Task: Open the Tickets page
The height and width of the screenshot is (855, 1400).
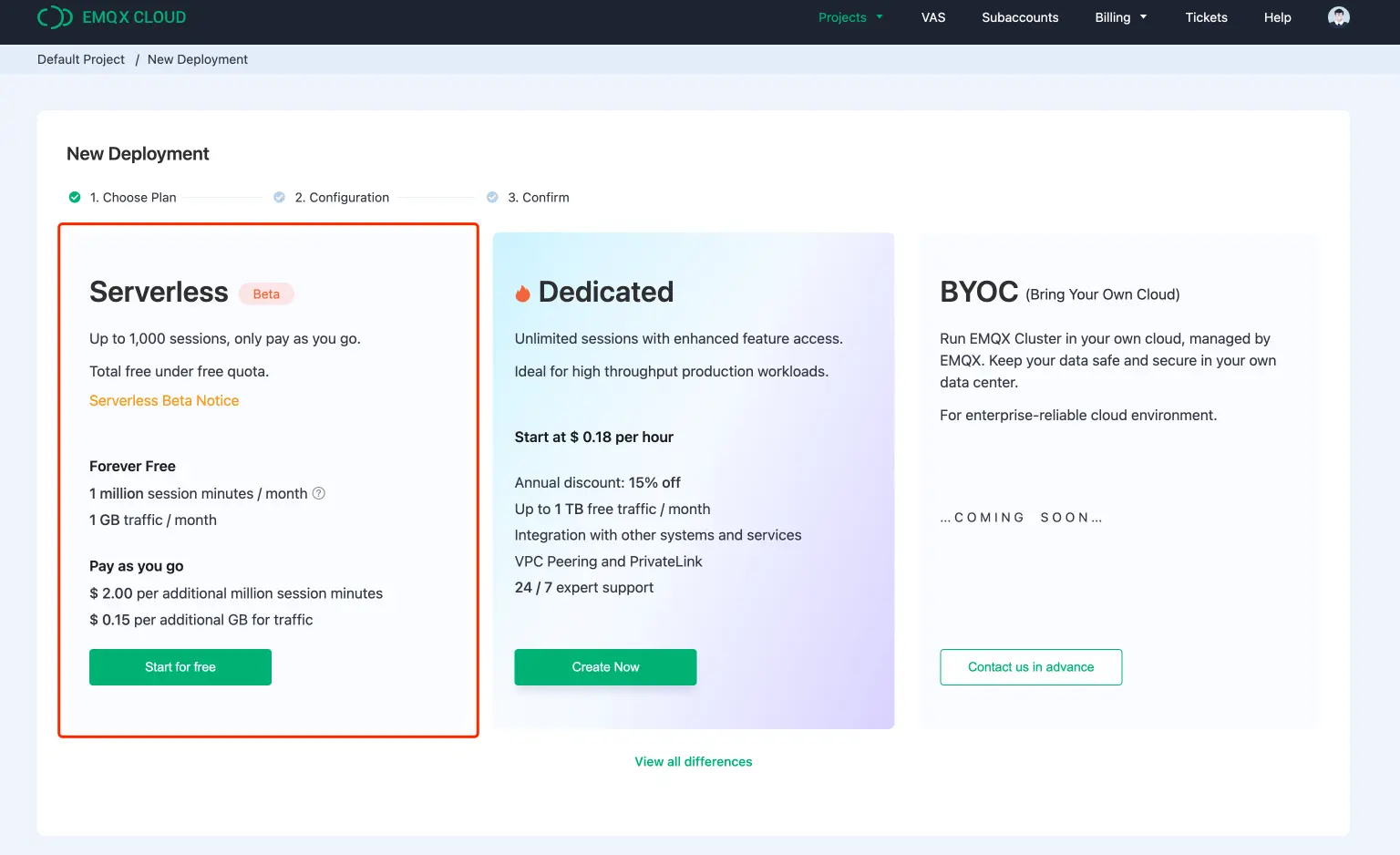Action: click(1206, 16)
